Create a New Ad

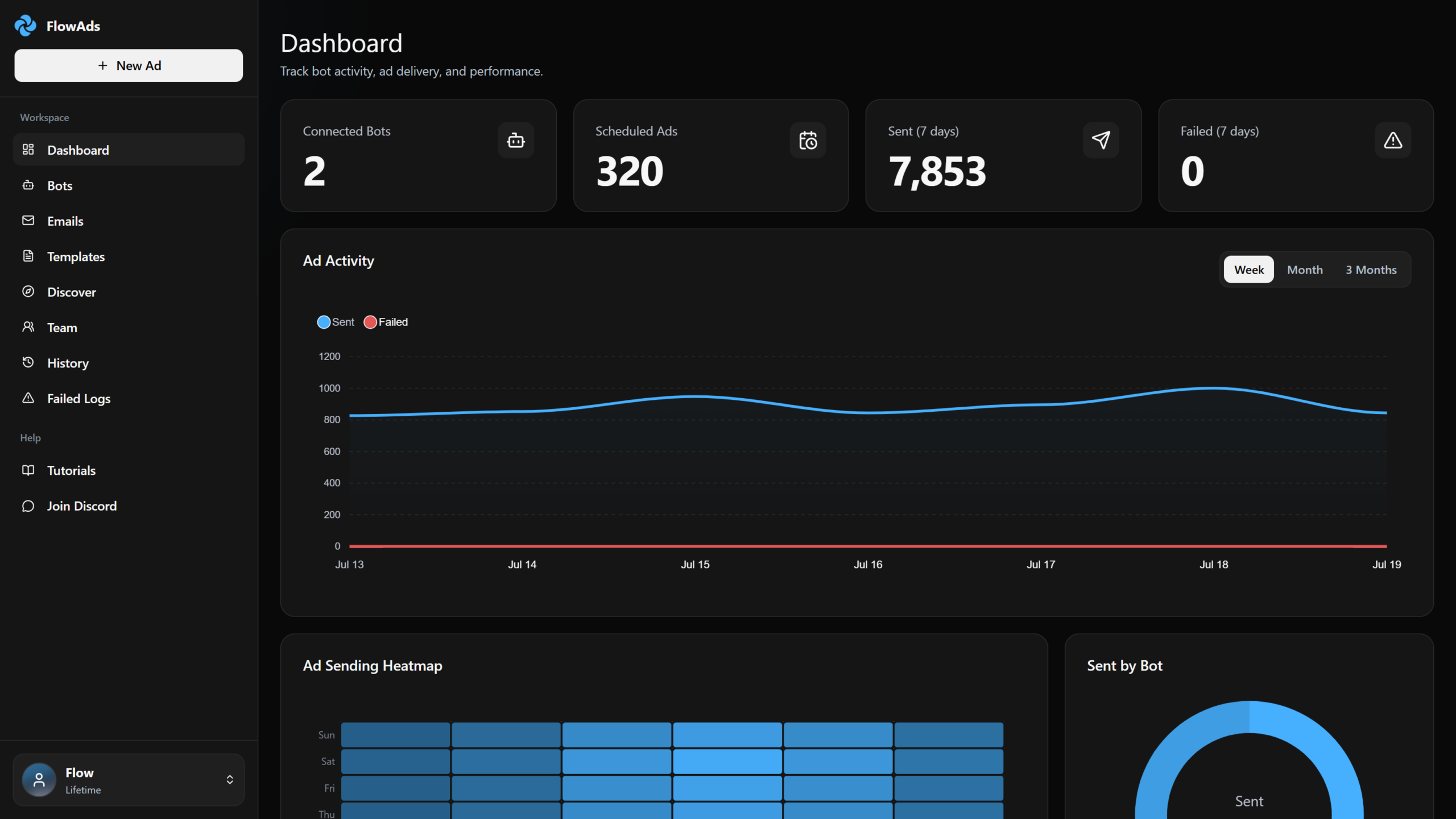click(129, 65)
